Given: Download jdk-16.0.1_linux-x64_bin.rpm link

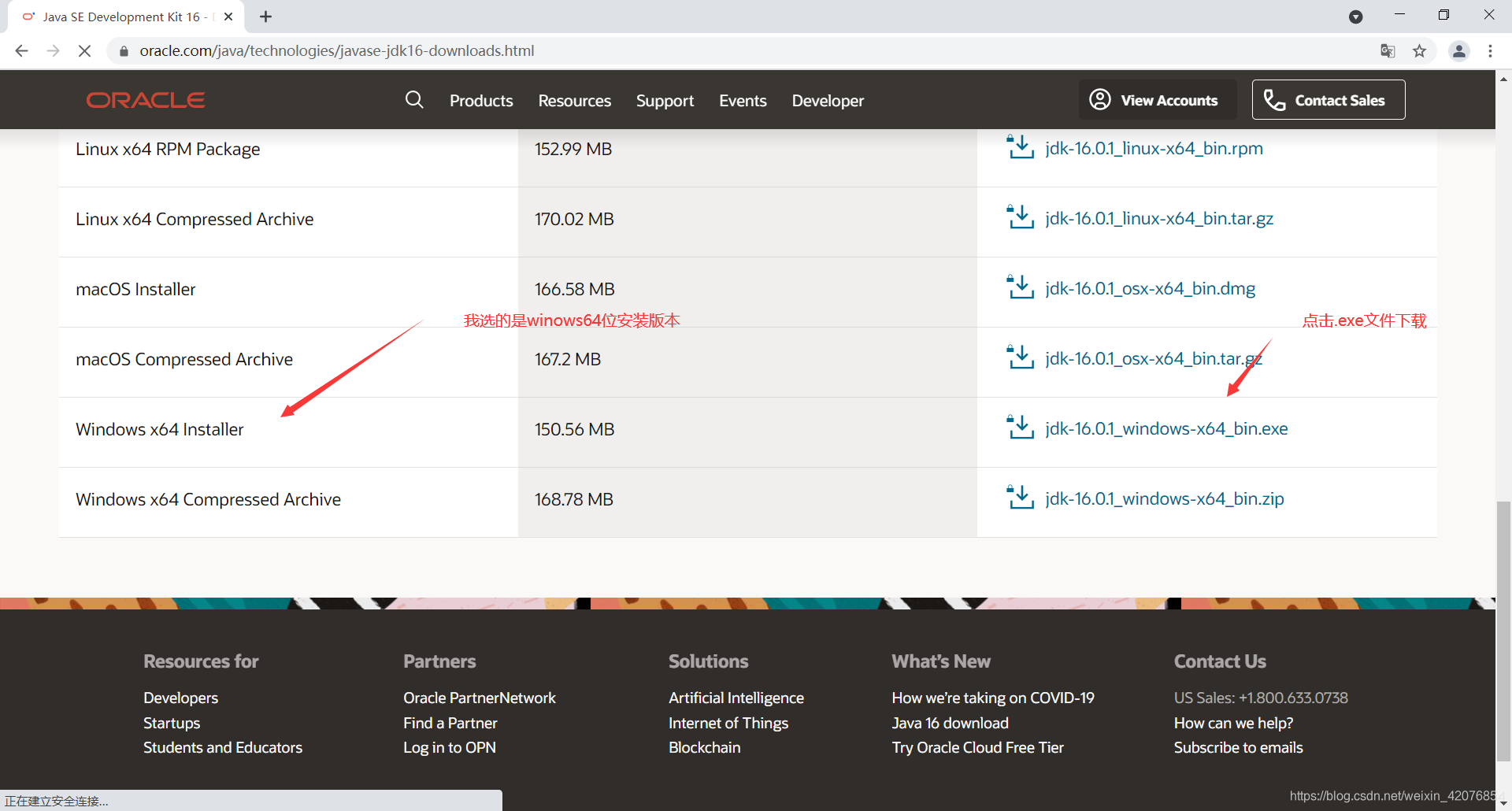Looking at the screenshot, I should coord(1154,148).
